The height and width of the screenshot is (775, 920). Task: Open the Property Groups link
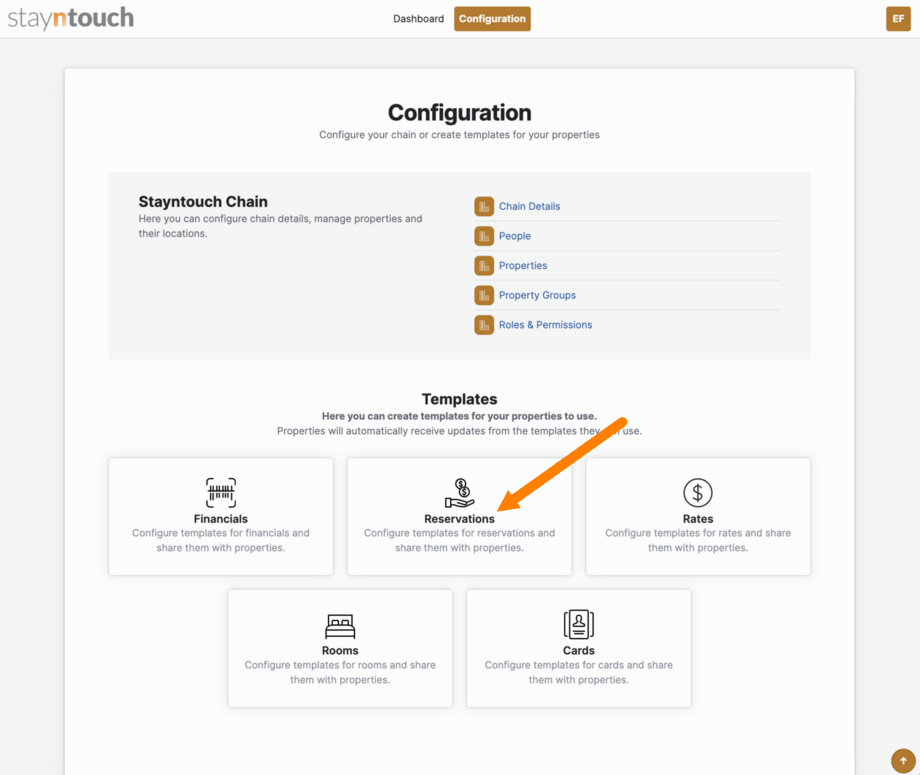537,295
